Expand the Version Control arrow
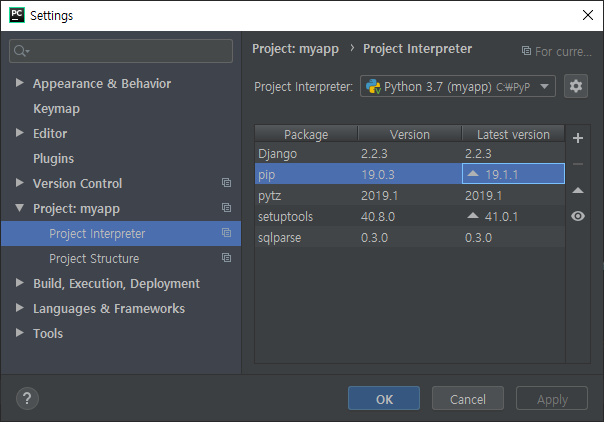The width and height of the screenshot is (604, 422). click(20, 183)
